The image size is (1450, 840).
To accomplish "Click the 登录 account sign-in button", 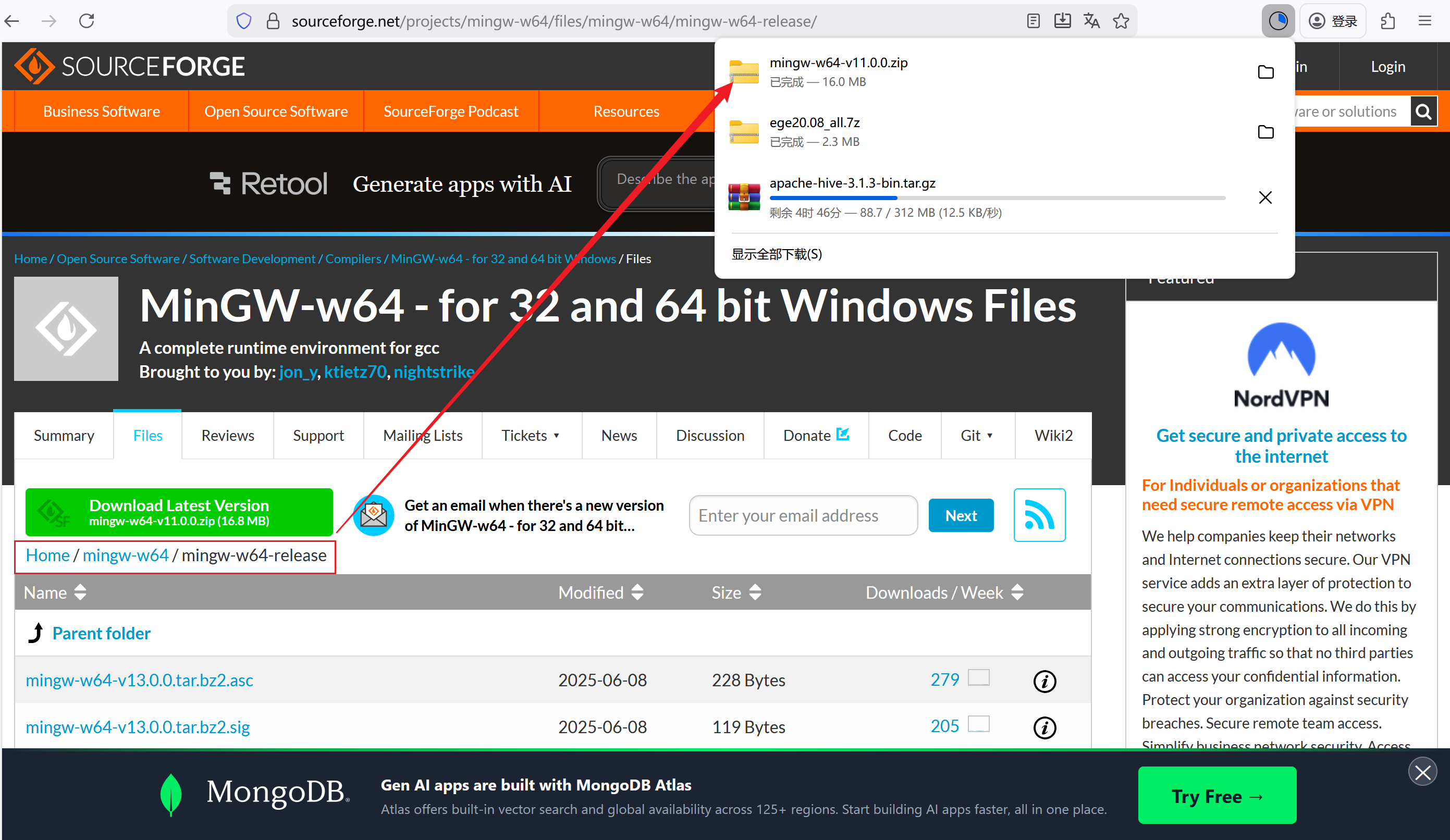I will pyautogui.click(x=1332, y=21).
